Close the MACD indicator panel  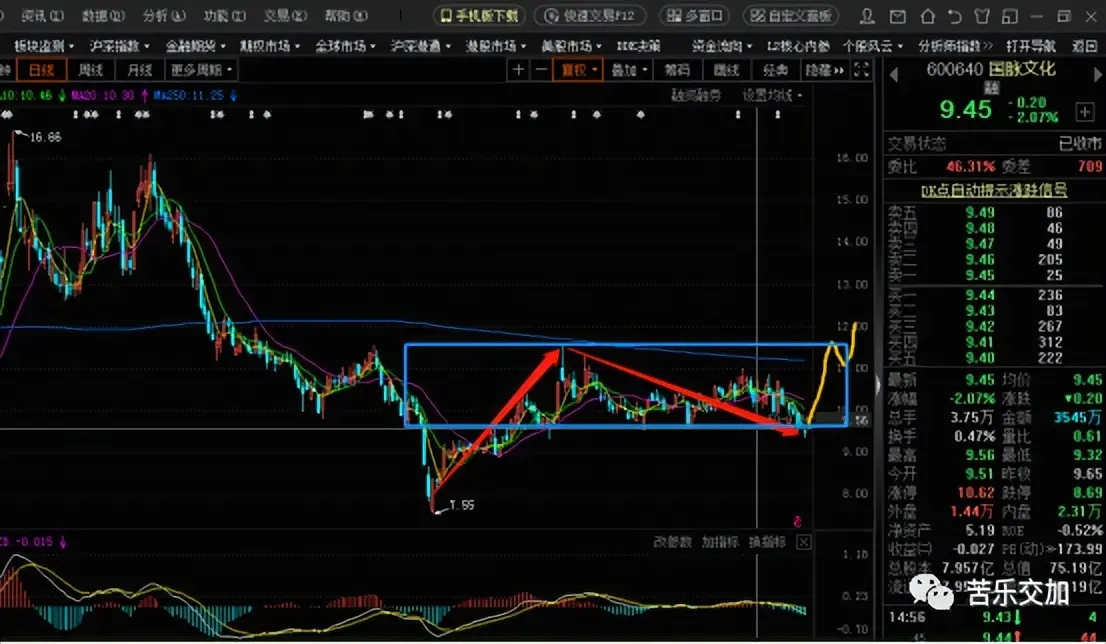(804, 542)
